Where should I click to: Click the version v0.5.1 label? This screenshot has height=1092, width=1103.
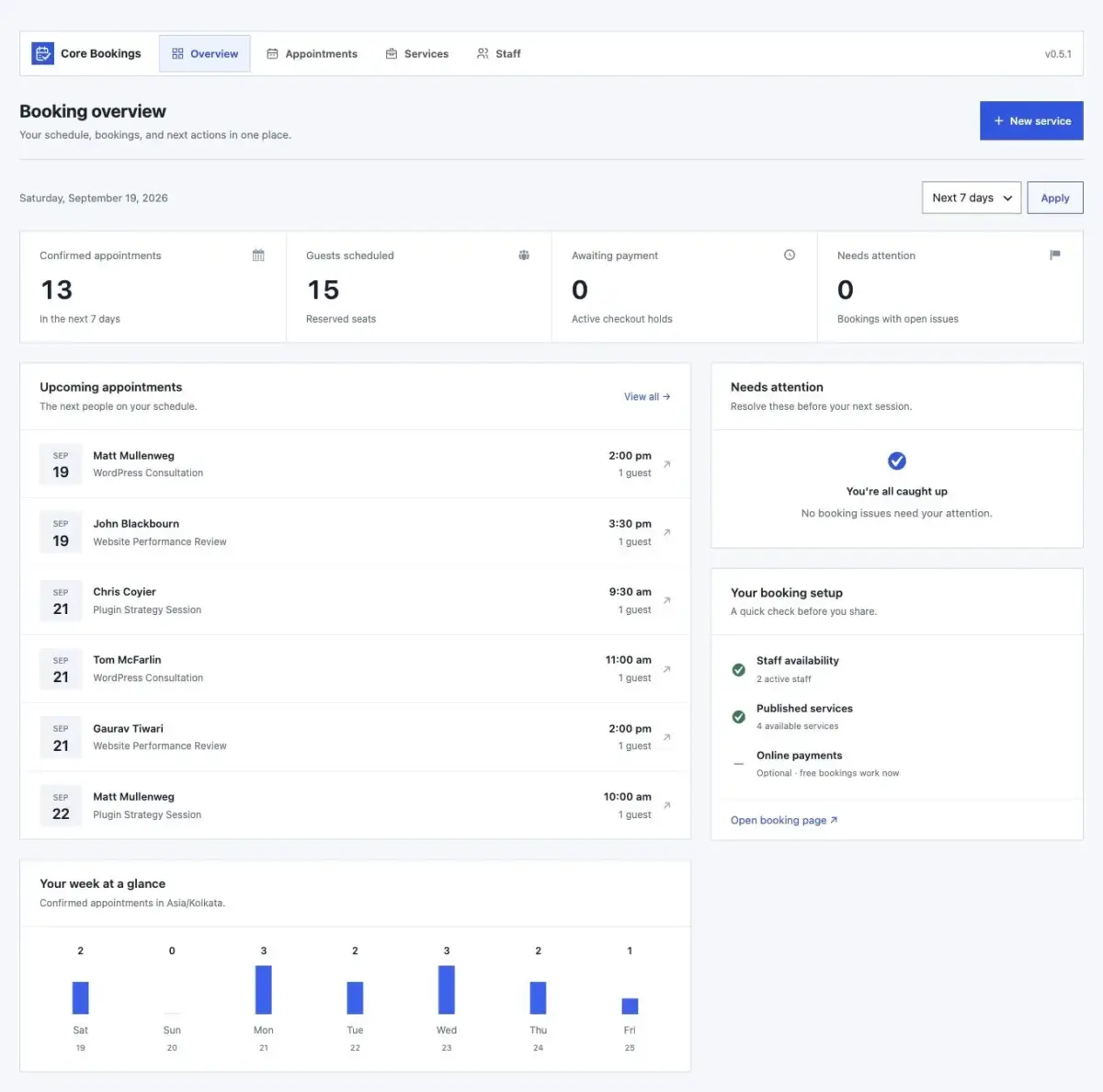[1058, 54]
